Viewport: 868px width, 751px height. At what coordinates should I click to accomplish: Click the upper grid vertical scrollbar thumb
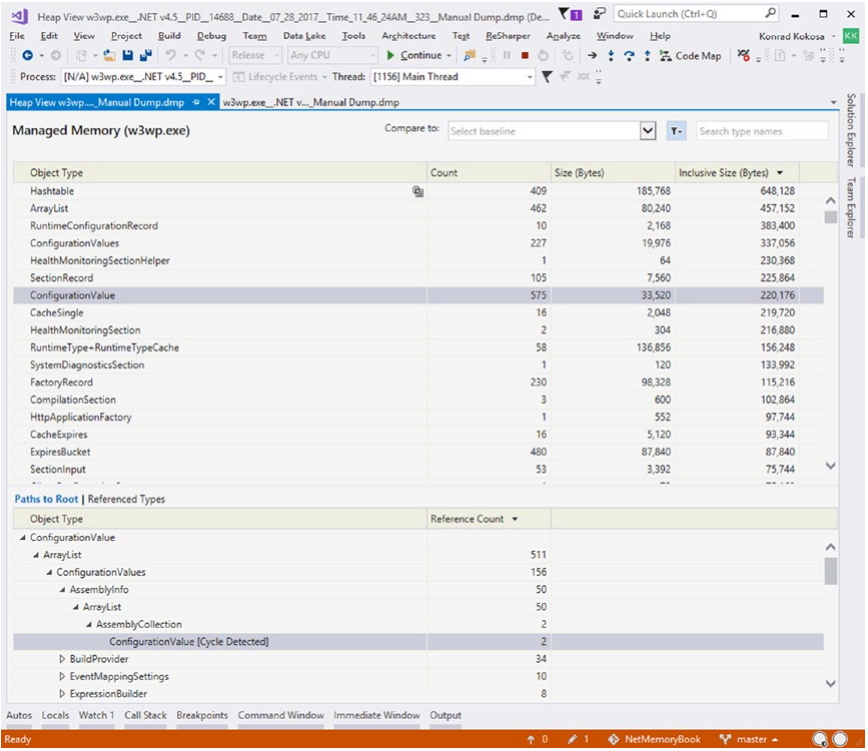[830, 217]
